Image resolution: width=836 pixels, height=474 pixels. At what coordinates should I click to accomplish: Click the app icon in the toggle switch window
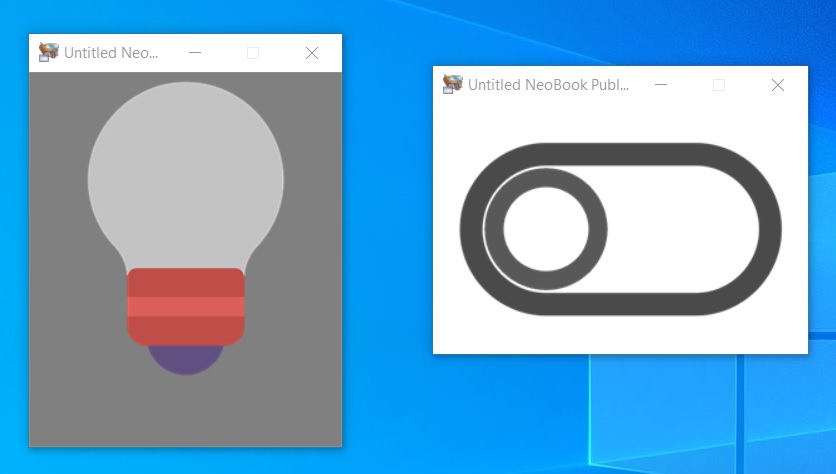tap(453, 84)
